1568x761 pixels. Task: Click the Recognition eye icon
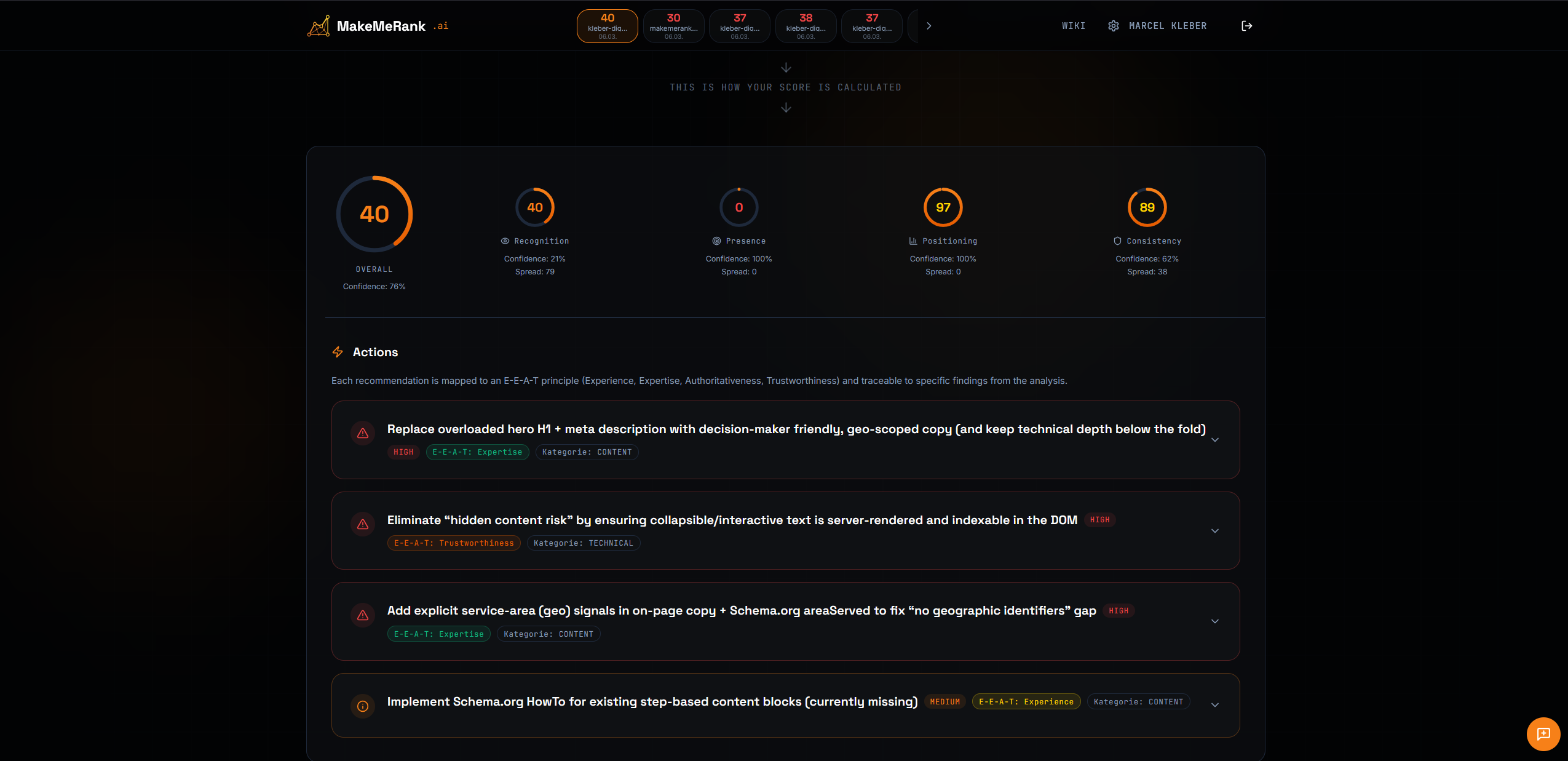pos(505,241)
